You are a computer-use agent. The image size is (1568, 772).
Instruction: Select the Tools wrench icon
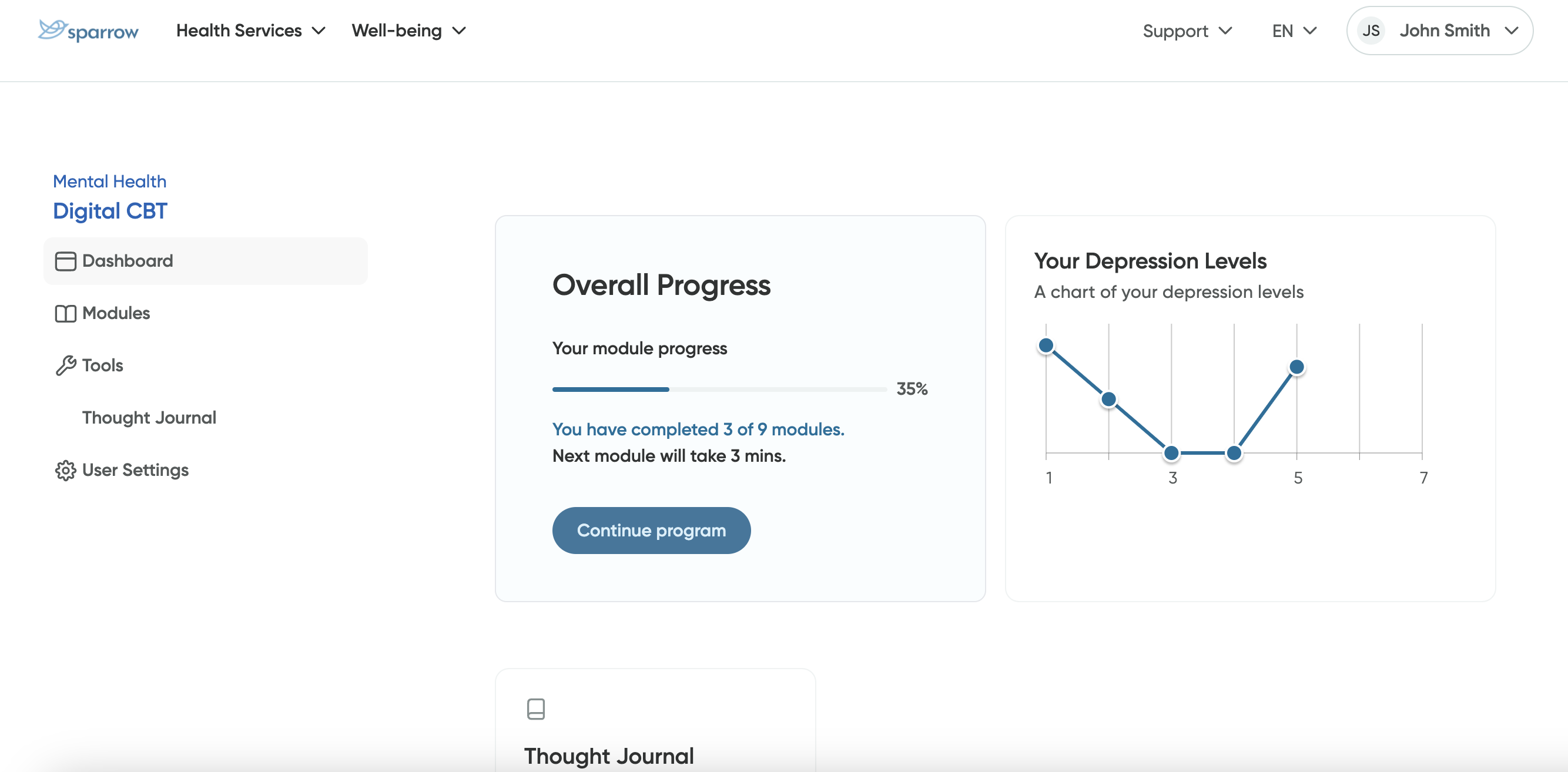point(65,365)
